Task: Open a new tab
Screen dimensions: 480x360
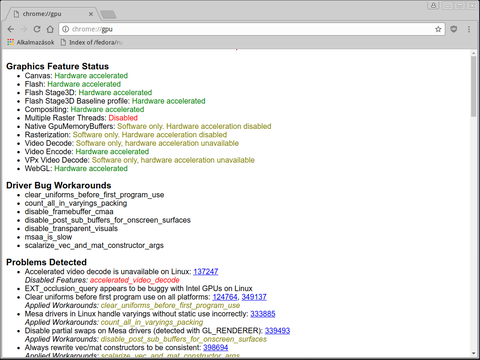Action: (x=108, y=14)
